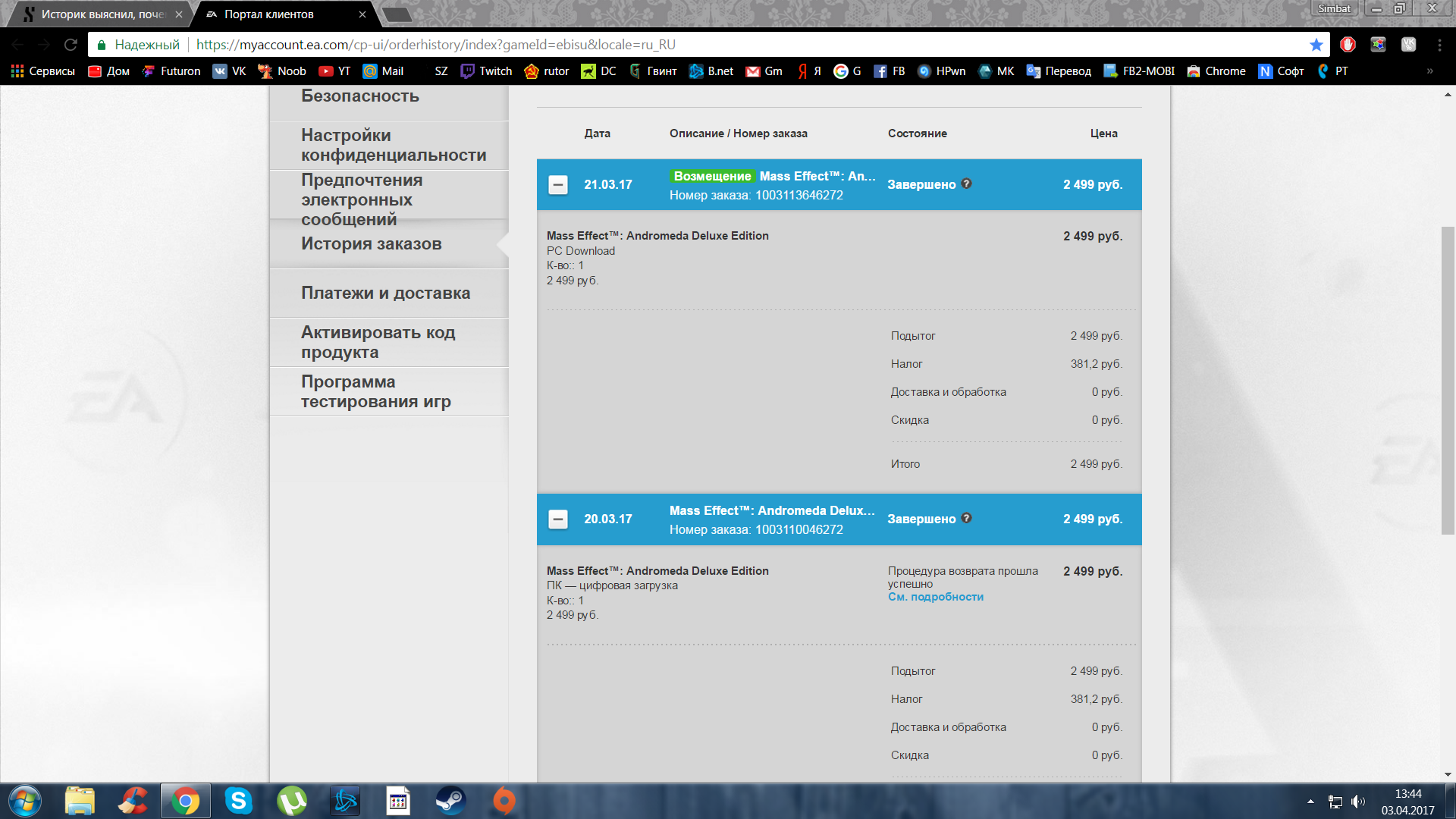Close the Портал клиентов tab
Screen dimensions: 1456x819
tap(362, 14)
